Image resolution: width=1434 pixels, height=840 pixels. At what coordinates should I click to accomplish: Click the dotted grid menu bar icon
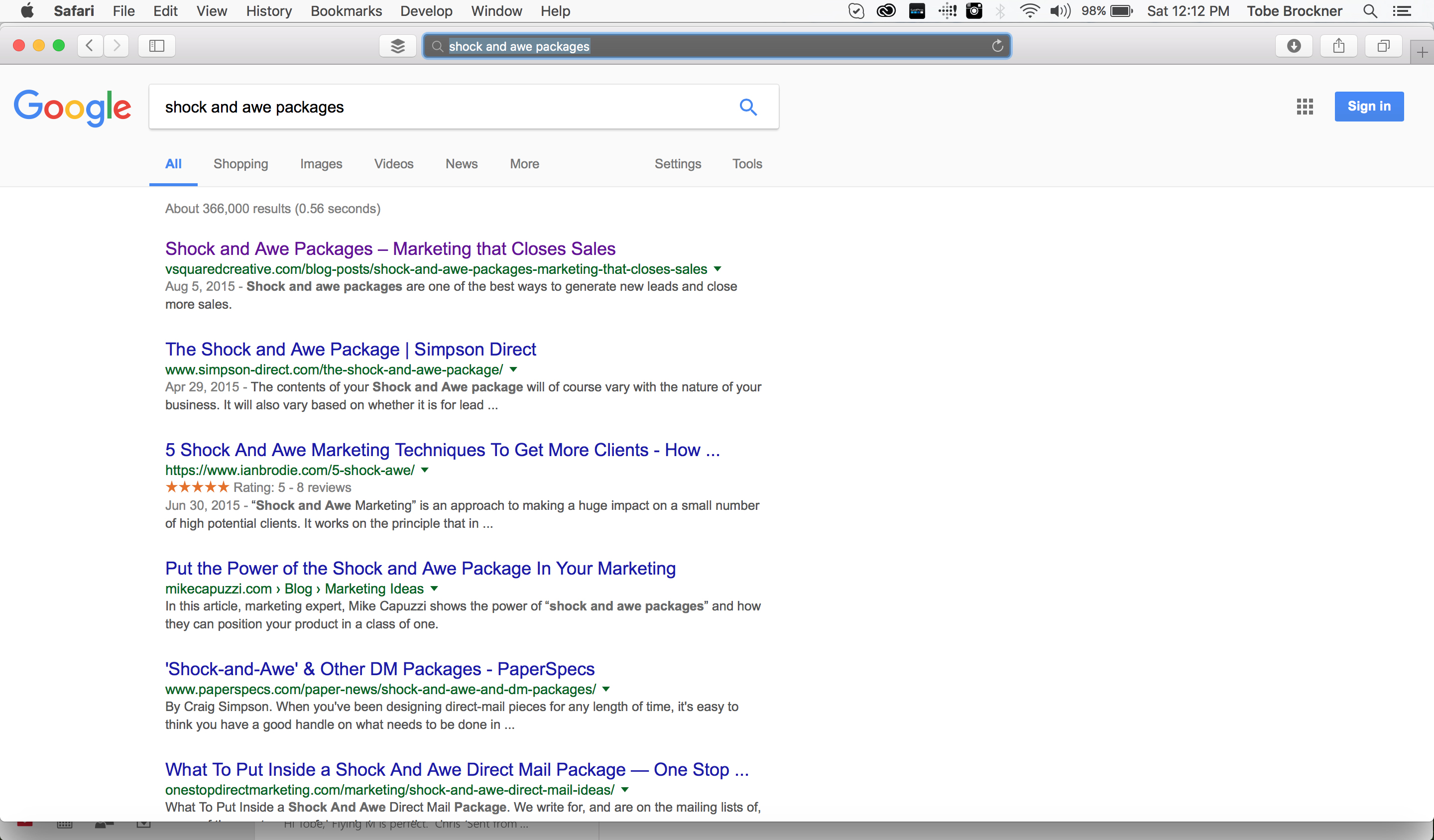pos(947,11)
